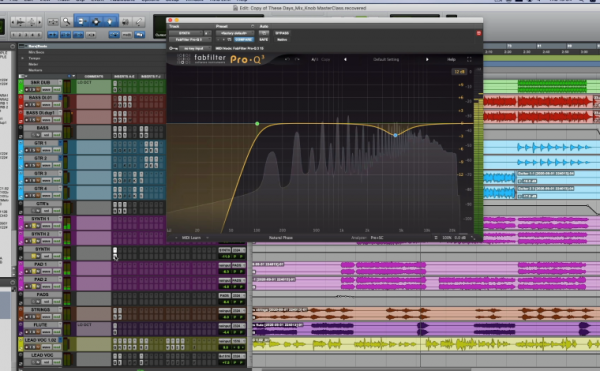Select the yellow LEAD VOC 1.02 audio clip
Viewport: 600px width, 371px height.
pos(426,344)
